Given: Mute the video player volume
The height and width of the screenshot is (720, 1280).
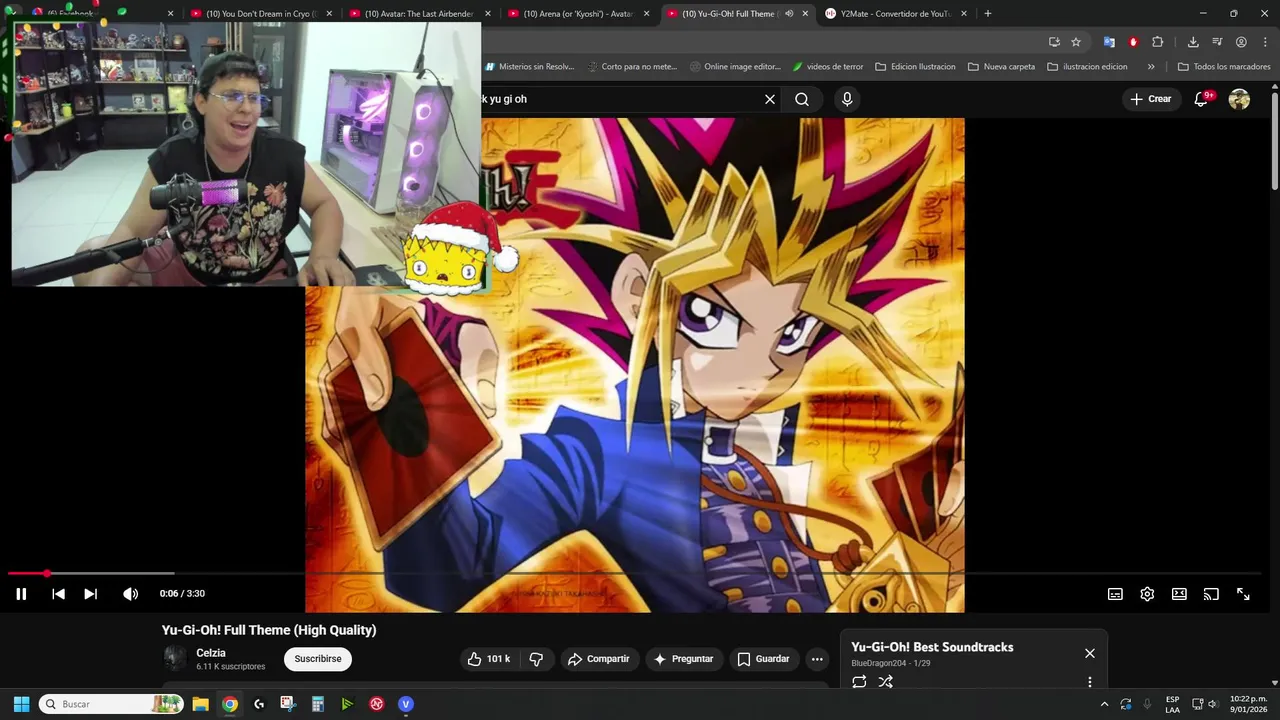Looking at the screenshot, I should click(x=130, y=594).
